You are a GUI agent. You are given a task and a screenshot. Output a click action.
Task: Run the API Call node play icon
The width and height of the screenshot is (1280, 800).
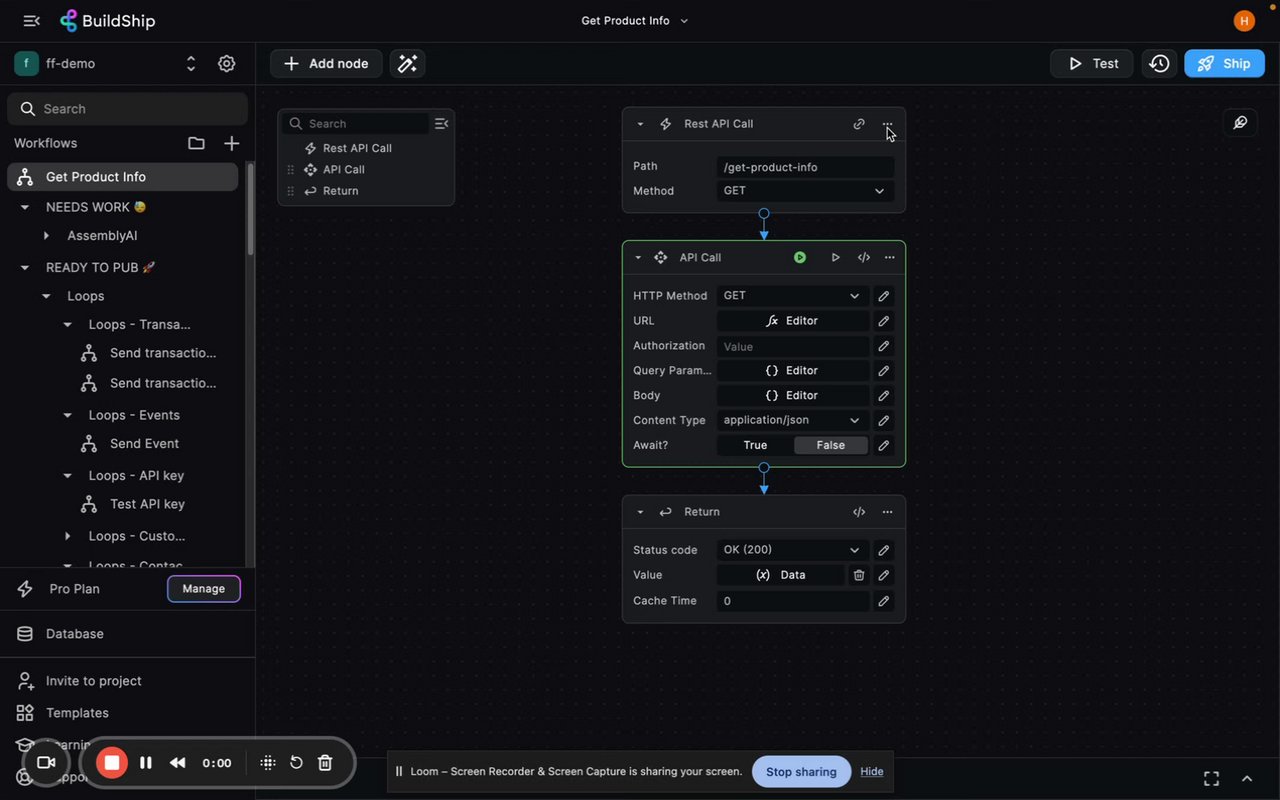835,258
